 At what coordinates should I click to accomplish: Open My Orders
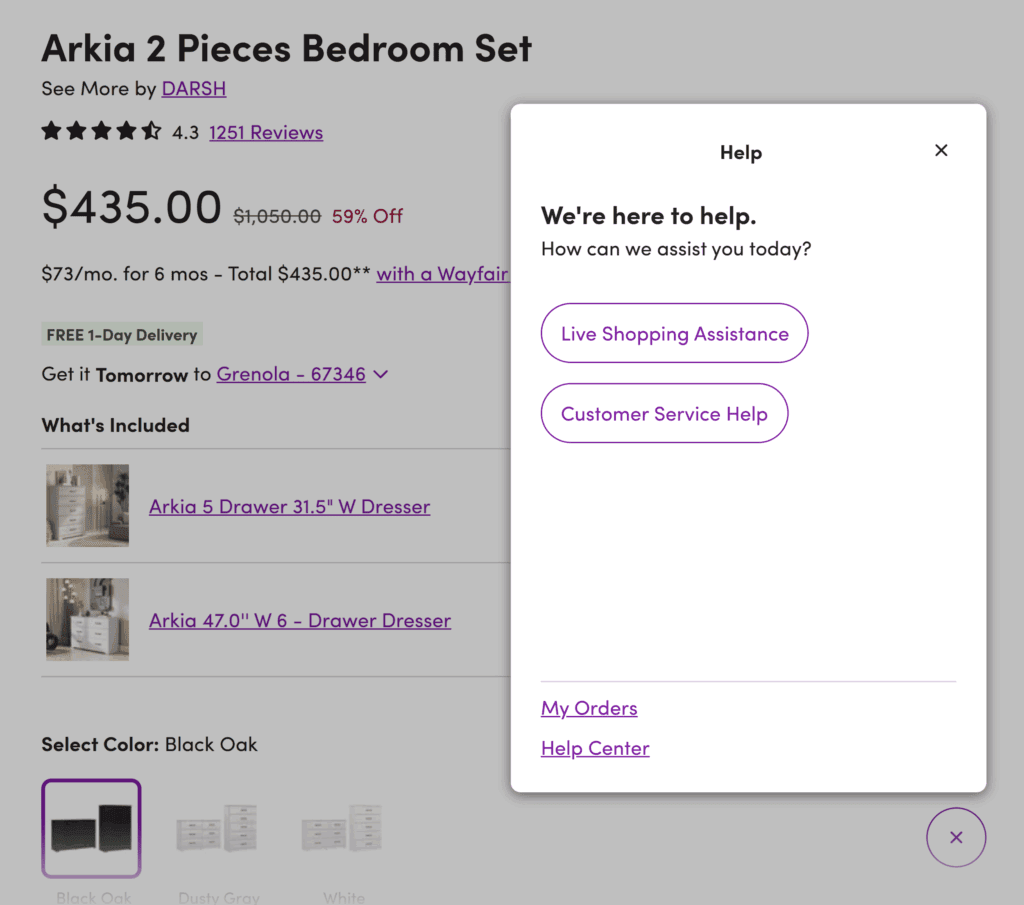coord(588,708)
